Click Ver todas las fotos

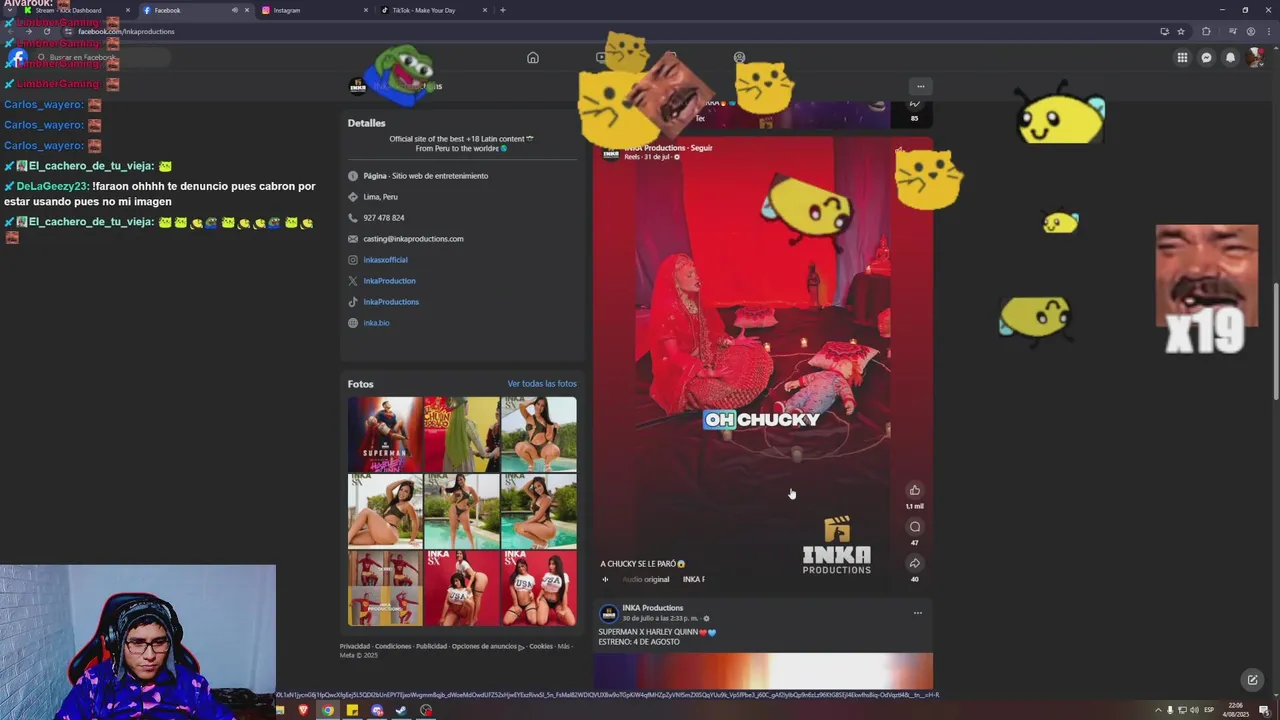click(x=542, y=384)
